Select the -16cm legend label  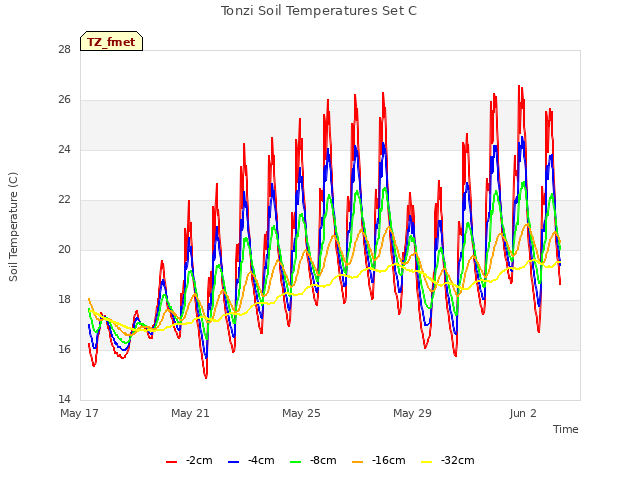[x=389, y=460]
